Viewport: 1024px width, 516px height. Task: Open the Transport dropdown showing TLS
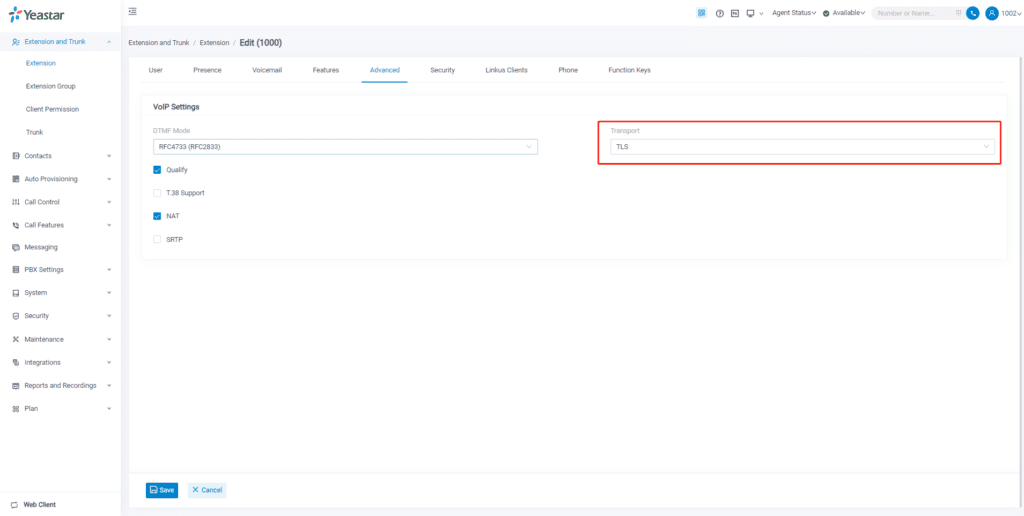pyautogui.click(x=802, y=147)
